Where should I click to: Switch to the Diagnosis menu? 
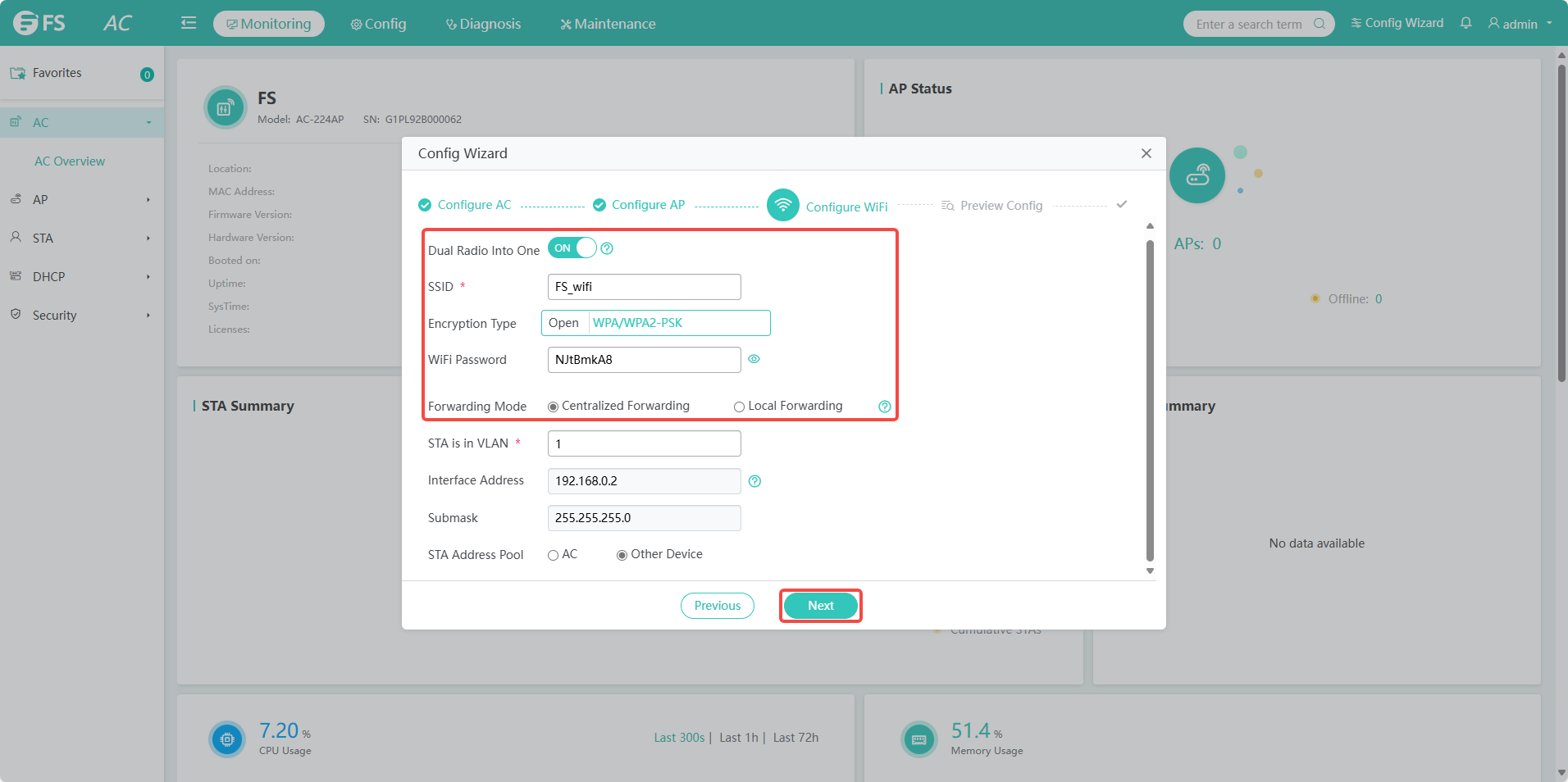(x=483, y=24)
